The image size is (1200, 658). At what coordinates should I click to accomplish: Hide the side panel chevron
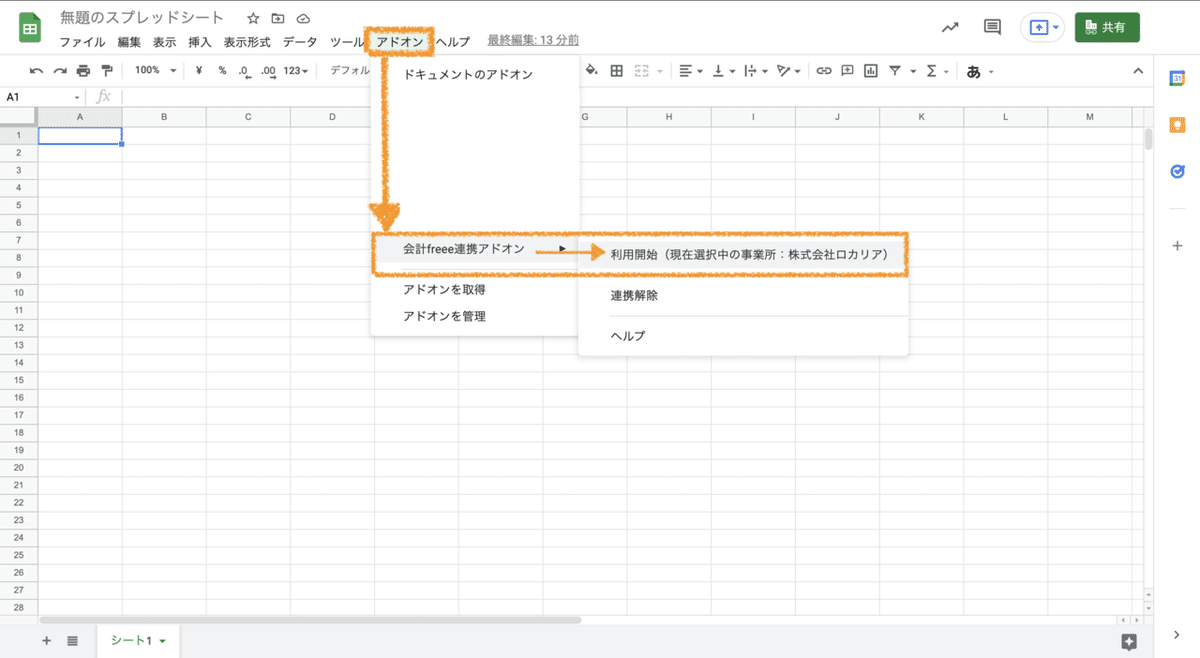coord(1176,634)
